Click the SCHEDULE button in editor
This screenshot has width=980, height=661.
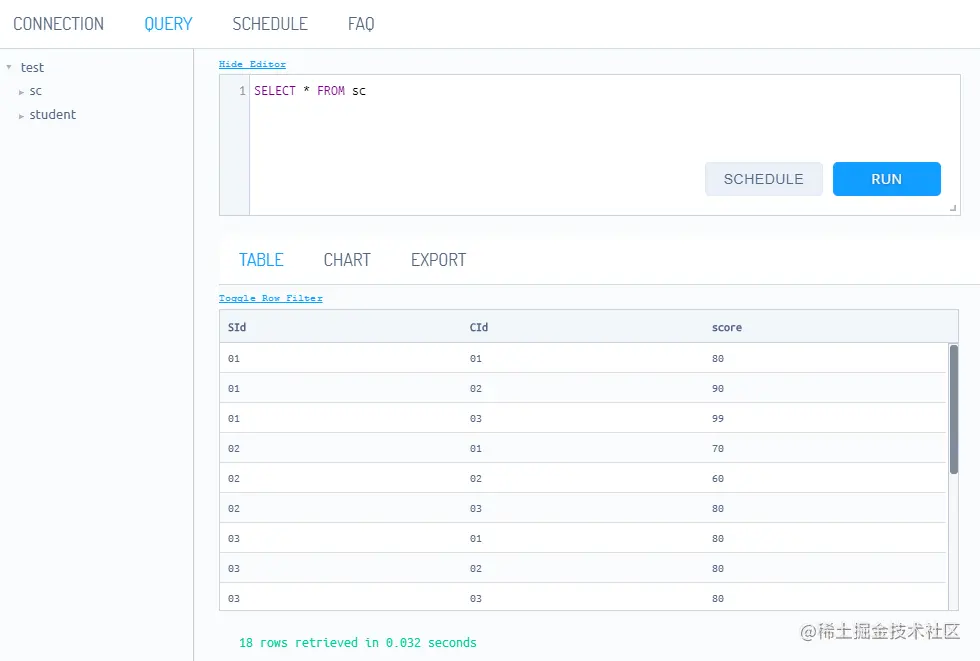point(763,179)
